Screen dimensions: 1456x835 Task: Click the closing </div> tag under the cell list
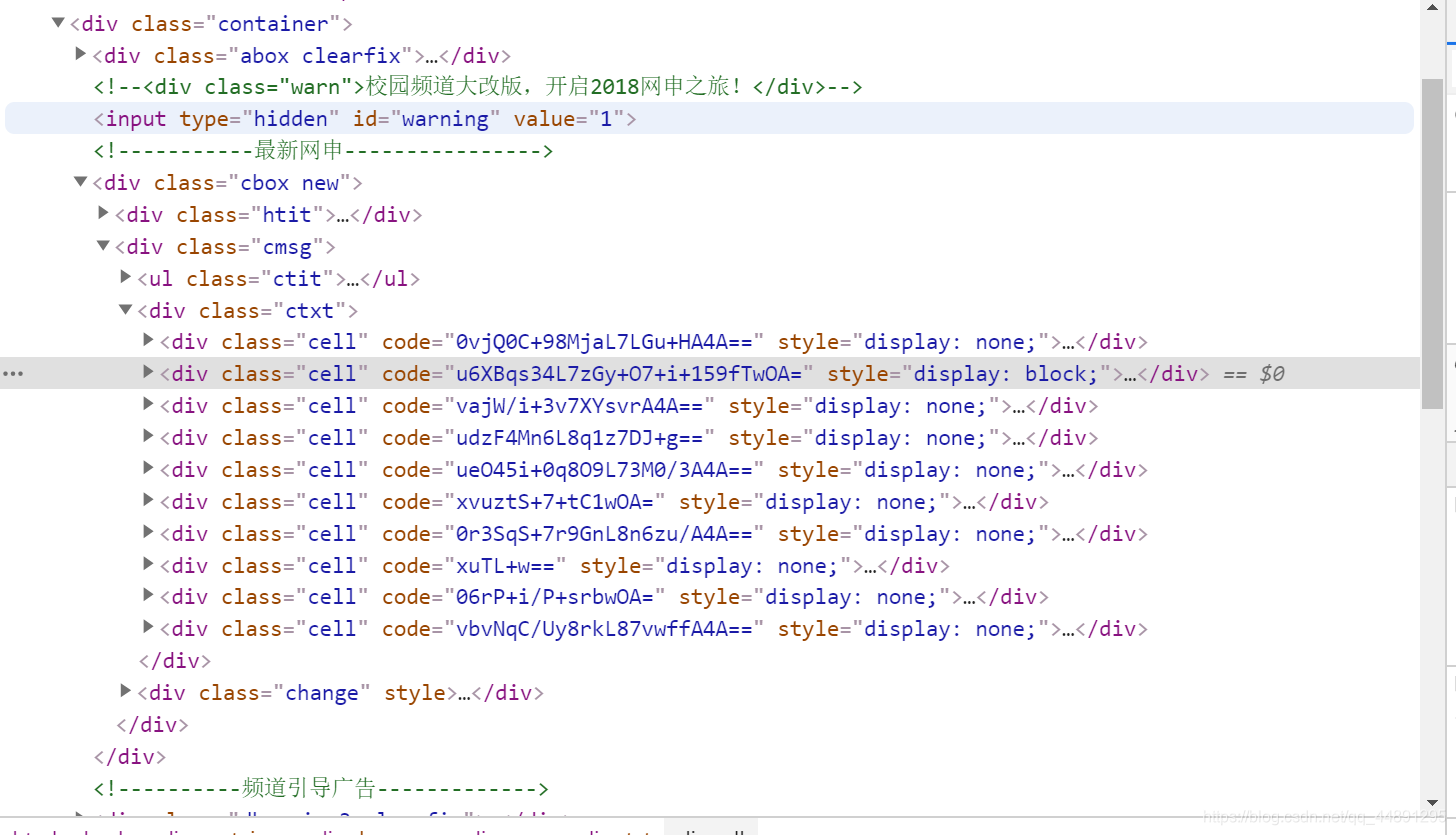click(174, 661)
